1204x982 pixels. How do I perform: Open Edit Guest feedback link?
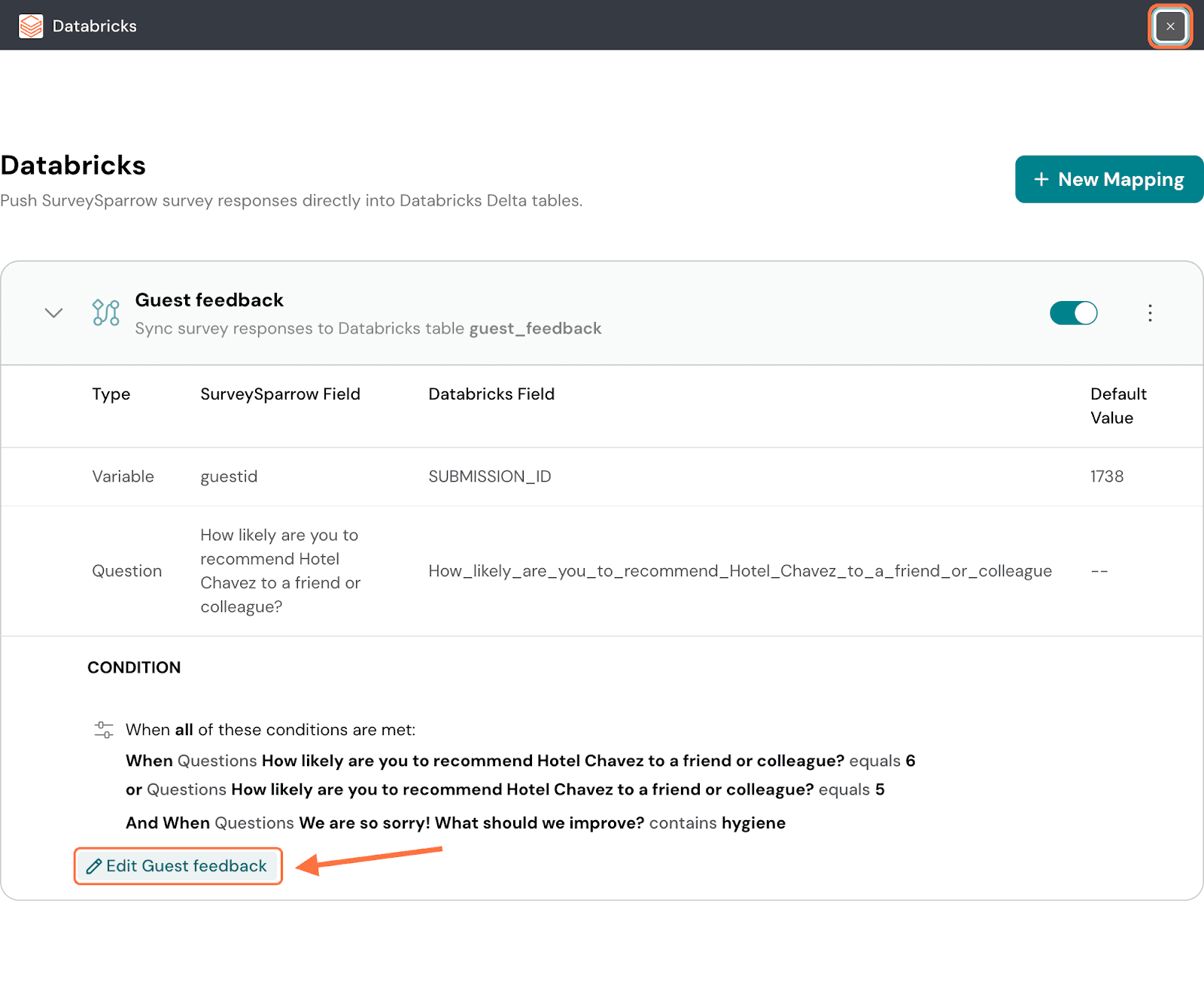(186, 866)
